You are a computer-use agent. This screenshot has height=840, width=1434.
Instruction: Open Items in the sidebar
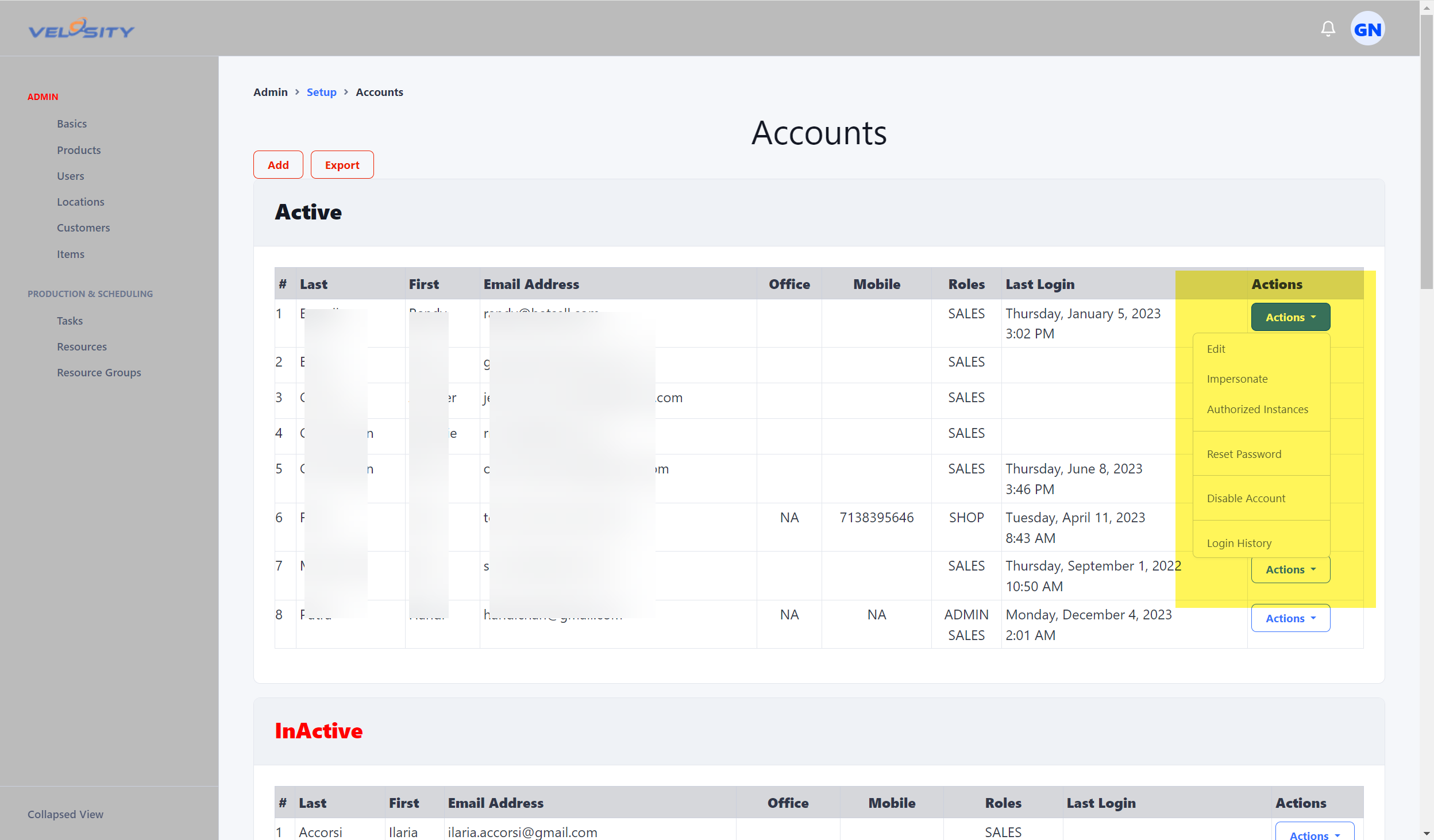tap(71, 254)
